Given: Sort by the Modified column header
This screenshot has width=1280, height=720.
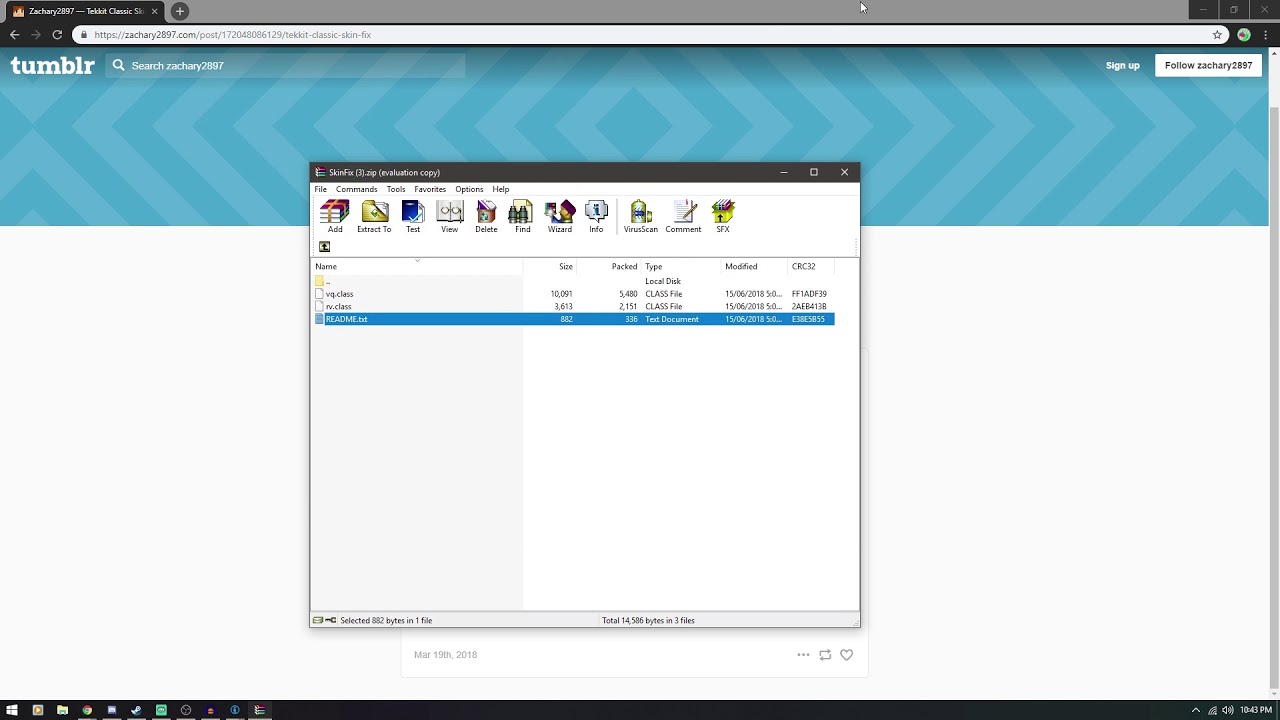Looking at the screenshot, I should (755, 266).
